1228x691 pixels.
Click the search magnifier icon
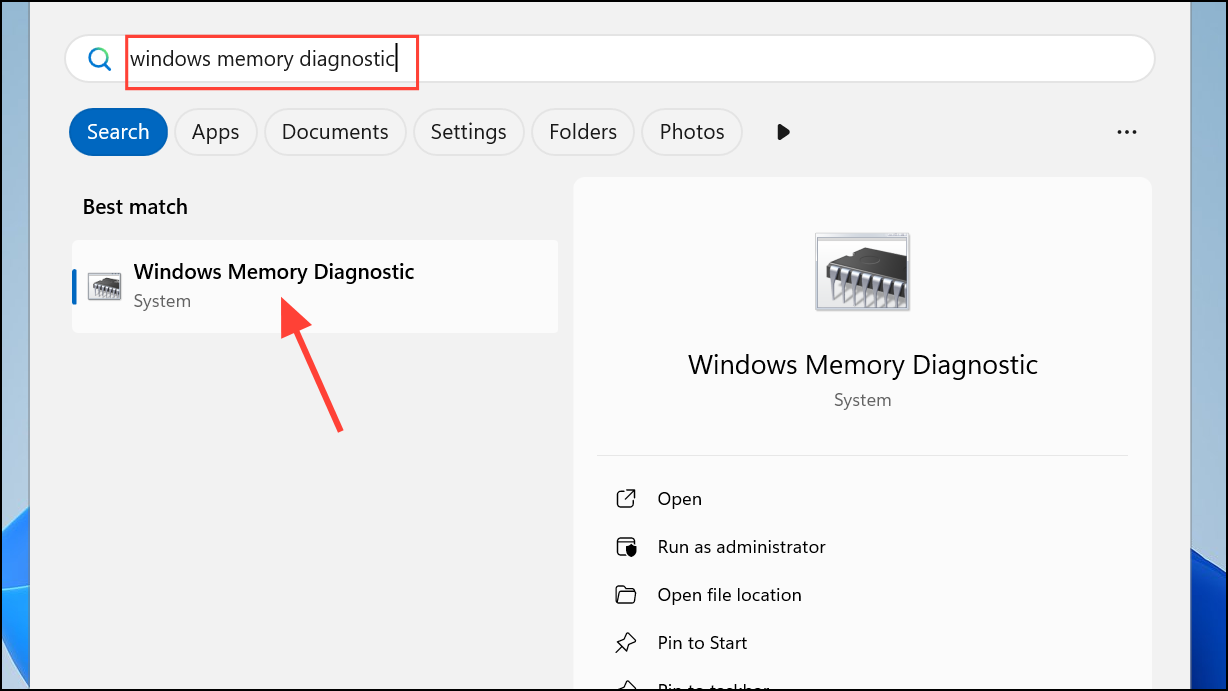99,59
